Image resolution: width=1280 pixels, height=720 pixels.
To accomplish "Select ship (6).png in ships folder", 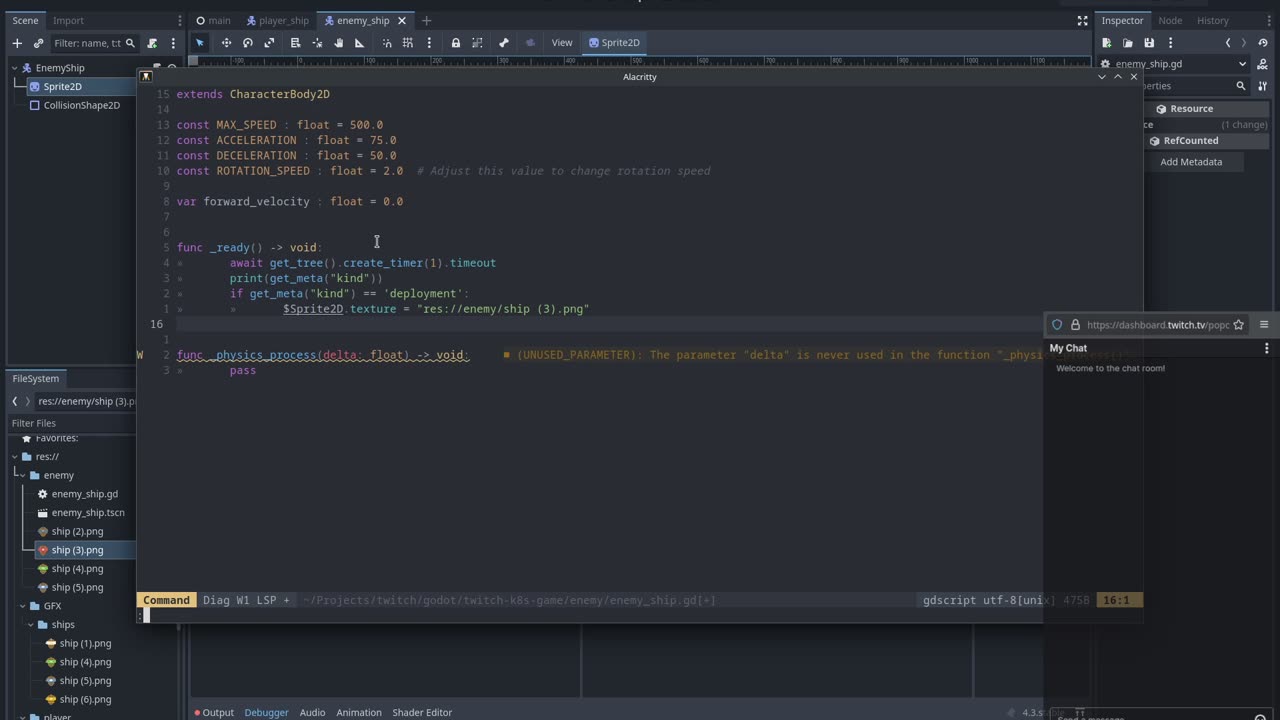I will pos(85,699).
